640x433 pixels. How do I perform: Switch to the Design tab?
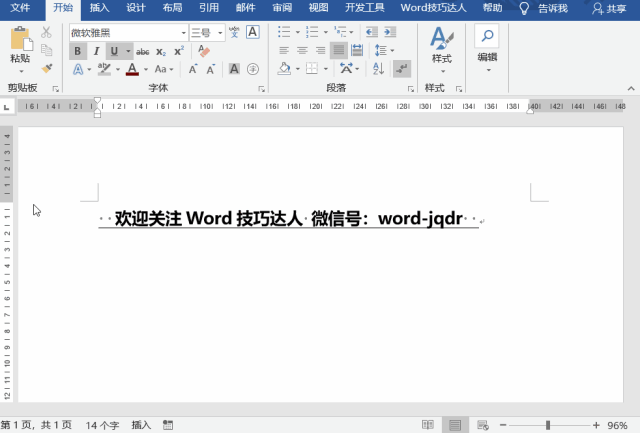pos(136,8)
